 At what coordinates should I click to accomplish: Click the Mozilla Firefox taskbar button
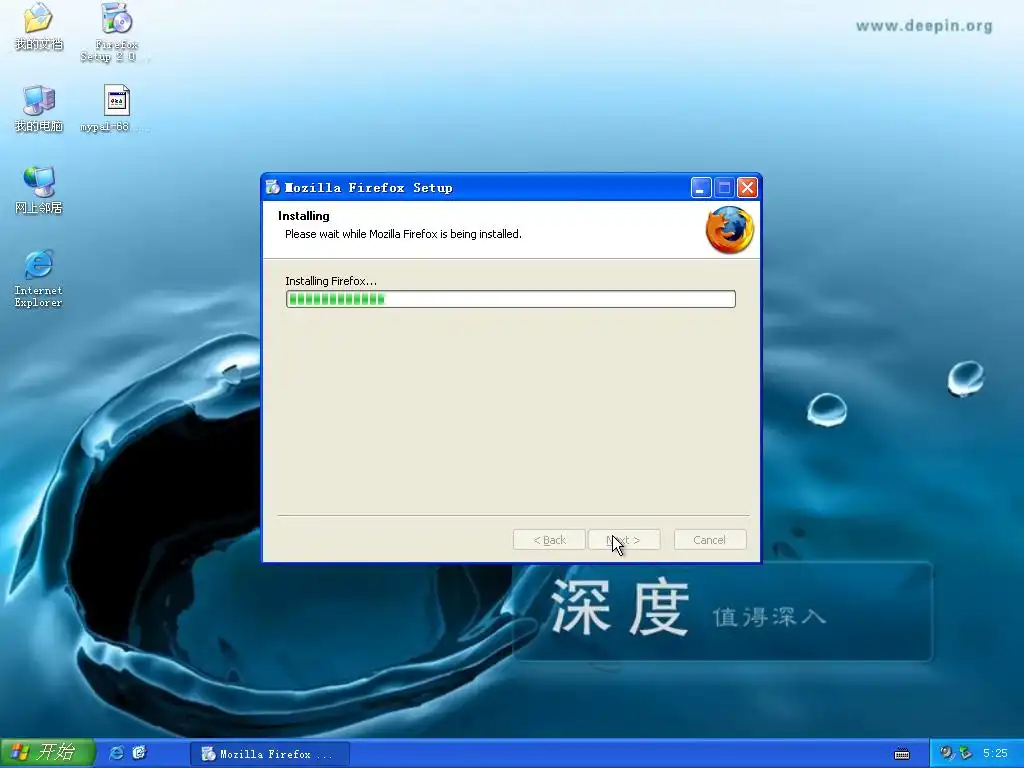[270, 754]
